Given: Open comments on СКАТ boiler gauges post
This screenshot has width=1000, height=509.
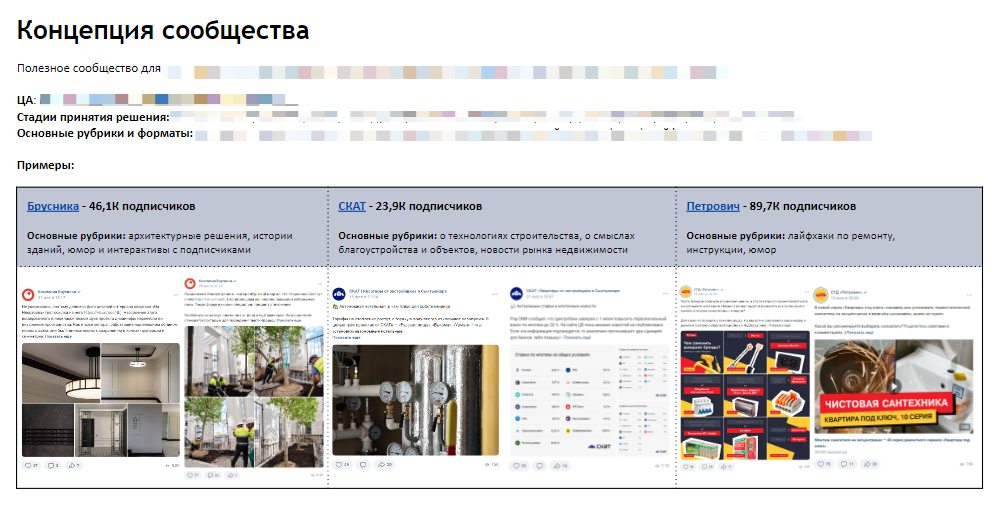Looking at the screenshot, I should 363,465.
